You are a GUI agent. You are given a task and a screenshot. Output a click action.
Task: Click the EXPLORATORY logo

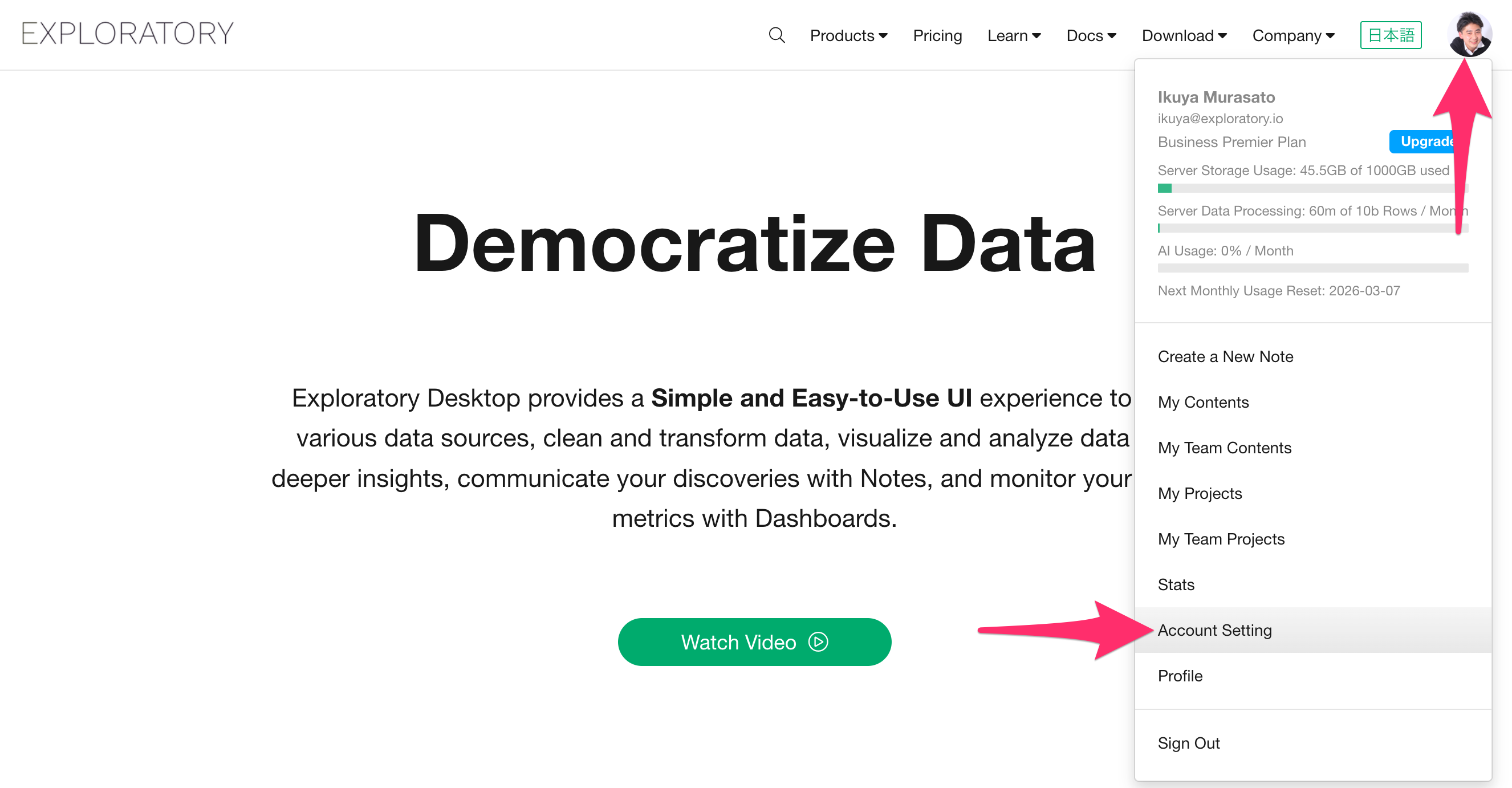(x=127, y=34)
